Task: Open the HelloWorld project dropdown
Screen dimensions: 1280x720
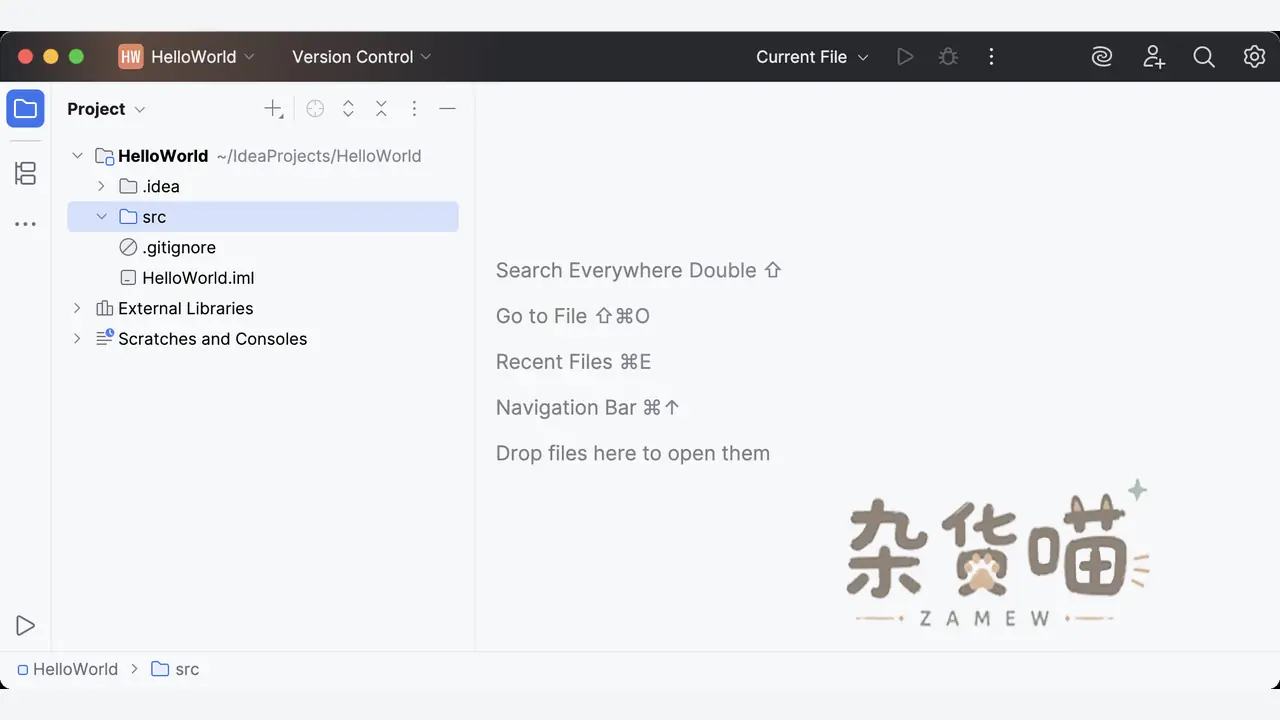Action: (202, 57)
